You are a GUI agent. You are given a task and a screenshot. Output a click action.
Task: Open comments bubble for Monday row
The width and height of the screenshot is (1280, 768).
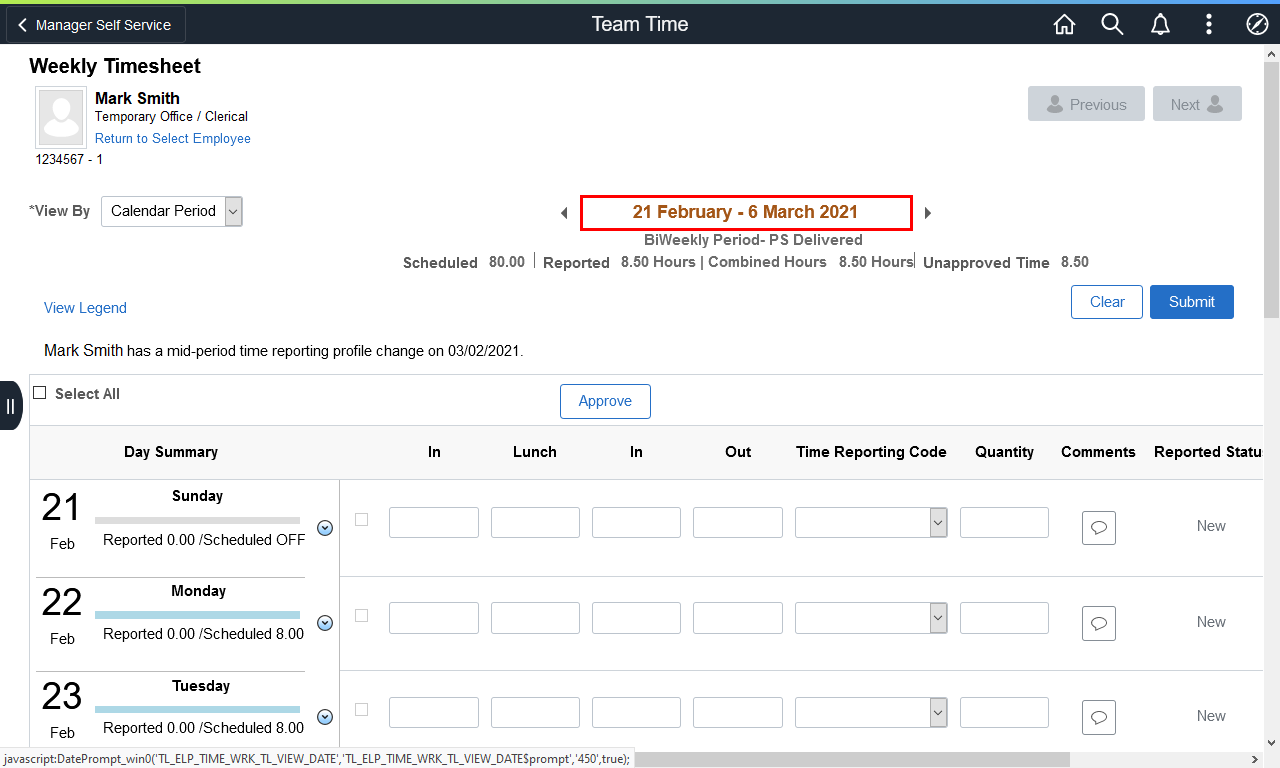tap(1098, 623)
